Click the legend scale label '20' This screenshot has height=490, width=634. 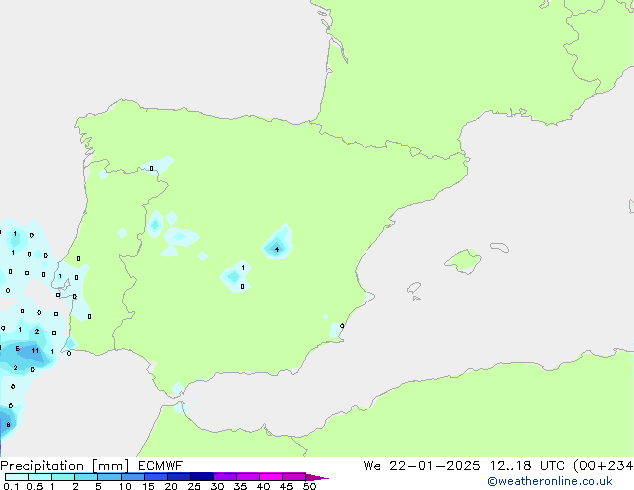click(171, 486)
